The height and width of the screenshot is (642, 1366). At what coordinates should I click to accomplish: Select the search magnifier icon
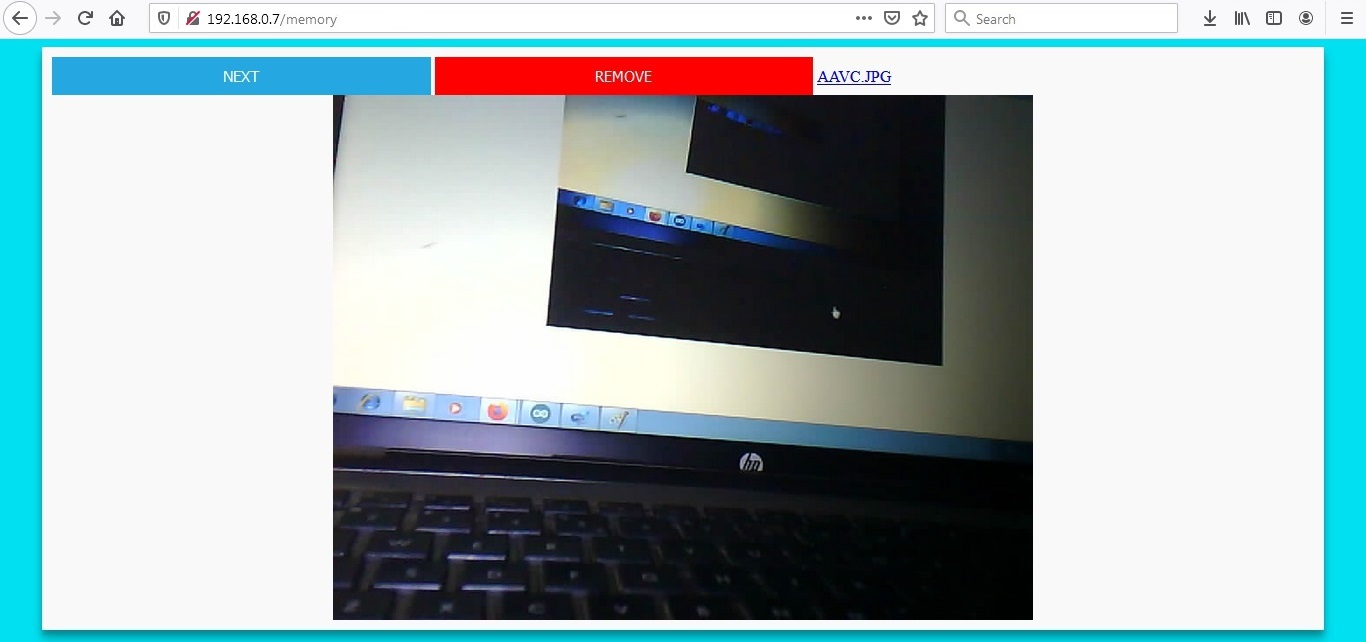tap(961, 17)
